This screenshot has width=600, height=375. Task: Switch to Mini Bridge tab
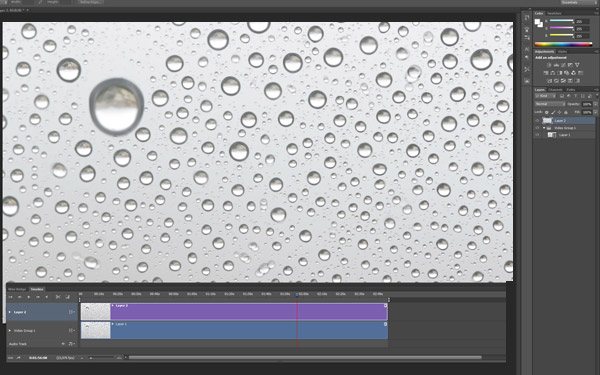(x=17, y=289)
